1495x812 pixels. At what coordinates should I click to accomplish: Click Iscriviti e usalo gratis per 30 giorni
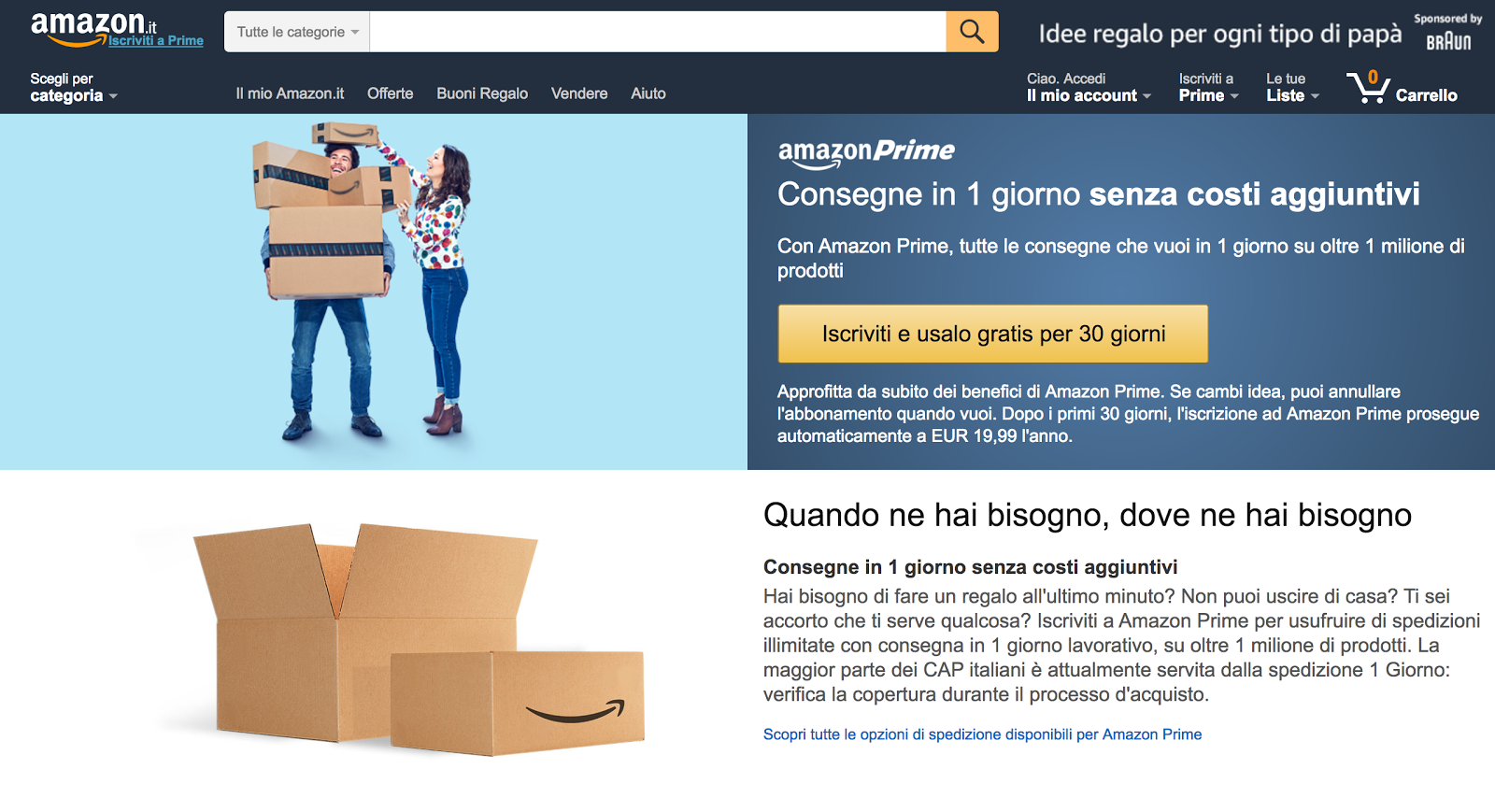(993, 334)
